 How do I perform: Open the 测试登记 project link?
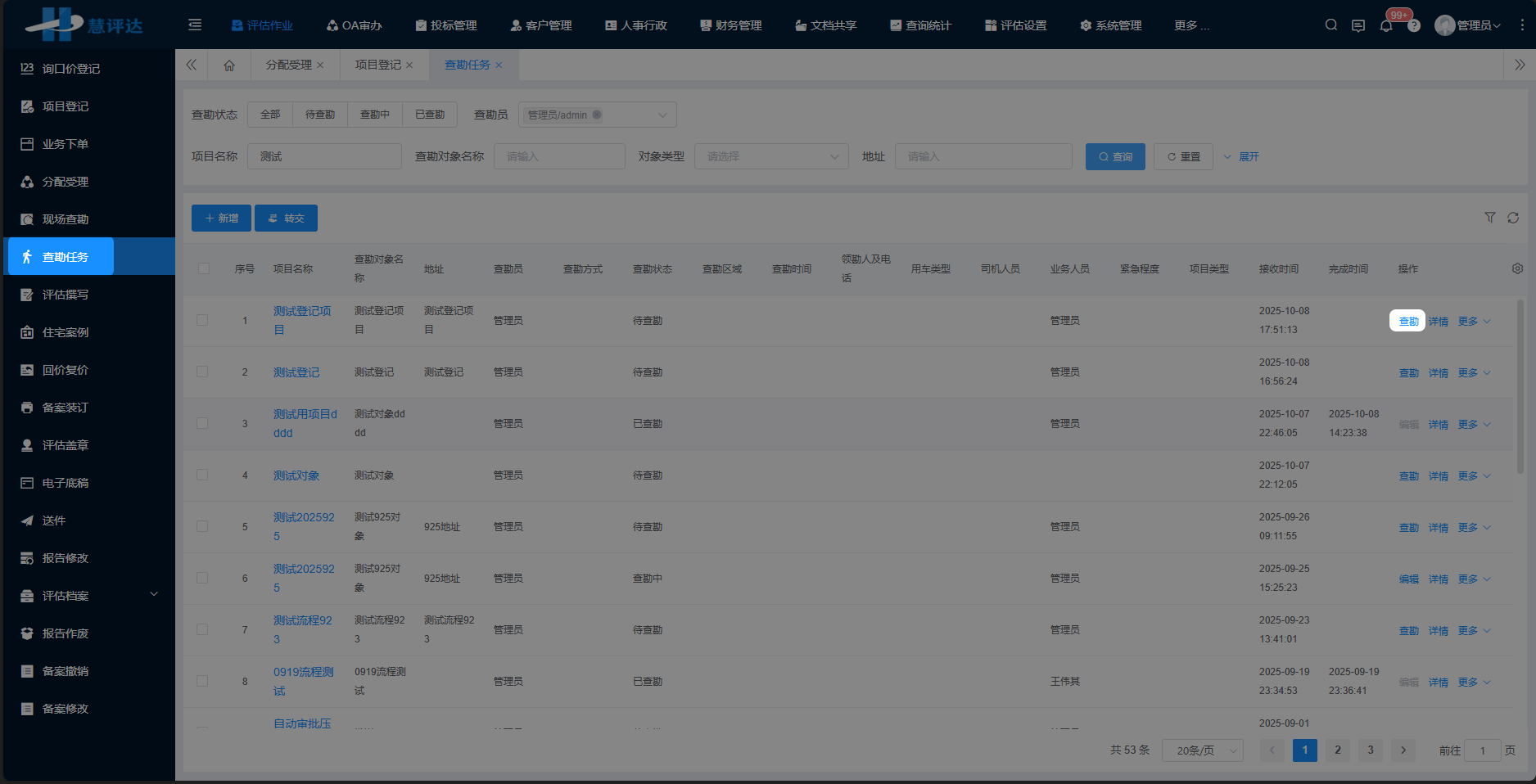coord(296,372)
